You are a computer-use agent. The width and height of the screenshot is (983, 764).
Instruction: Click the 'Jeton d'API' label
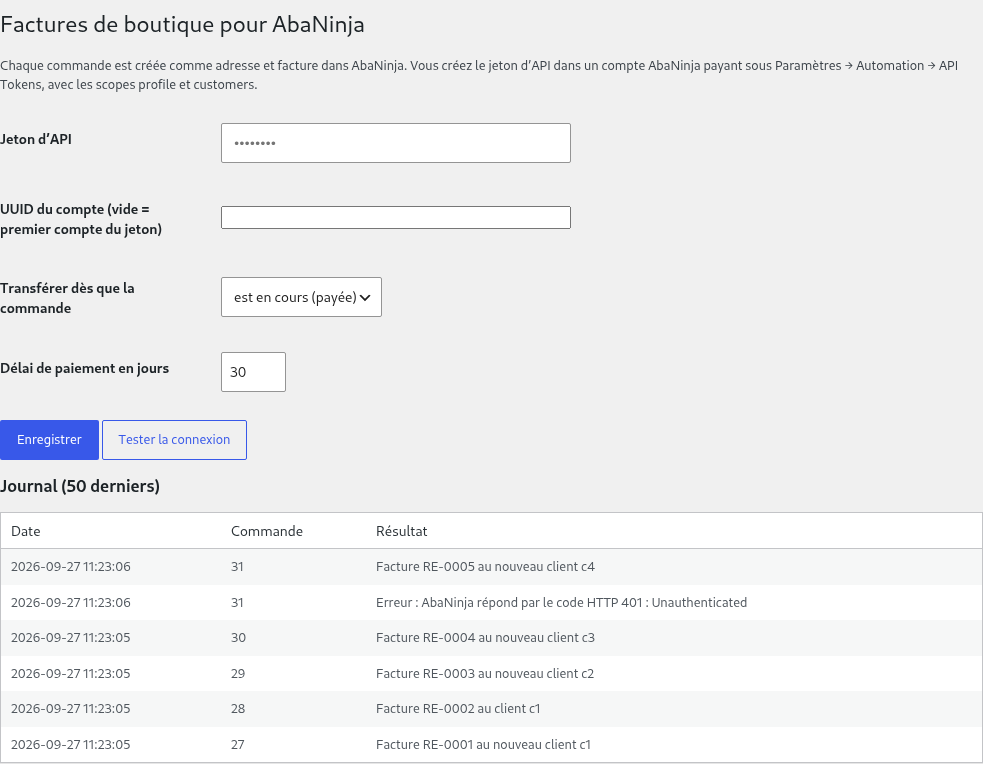coord(36,139)
